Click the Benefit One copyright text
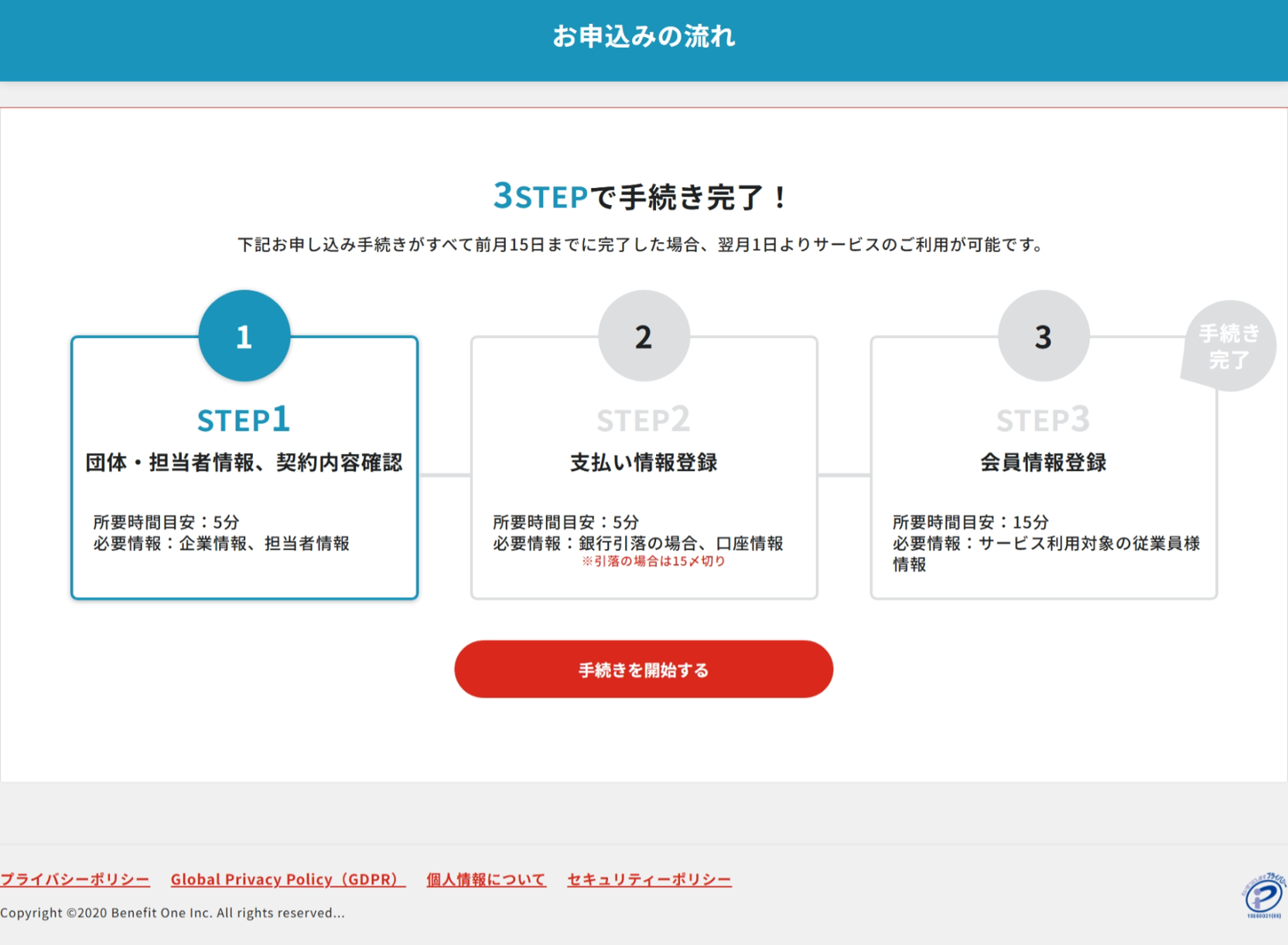 (173, 913)
